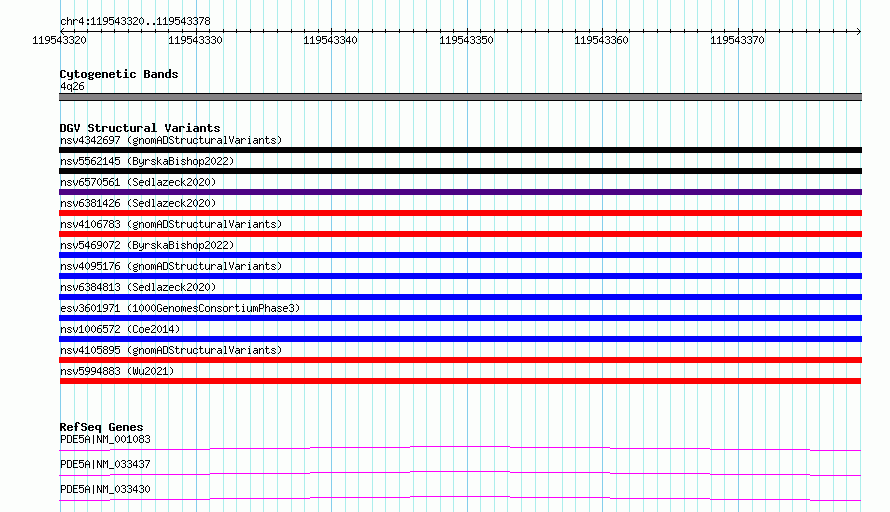Screen dimensions: 890x512
Task: Open nsv4095176 gnomADStructuralVariants label
Action: (171, 266)
